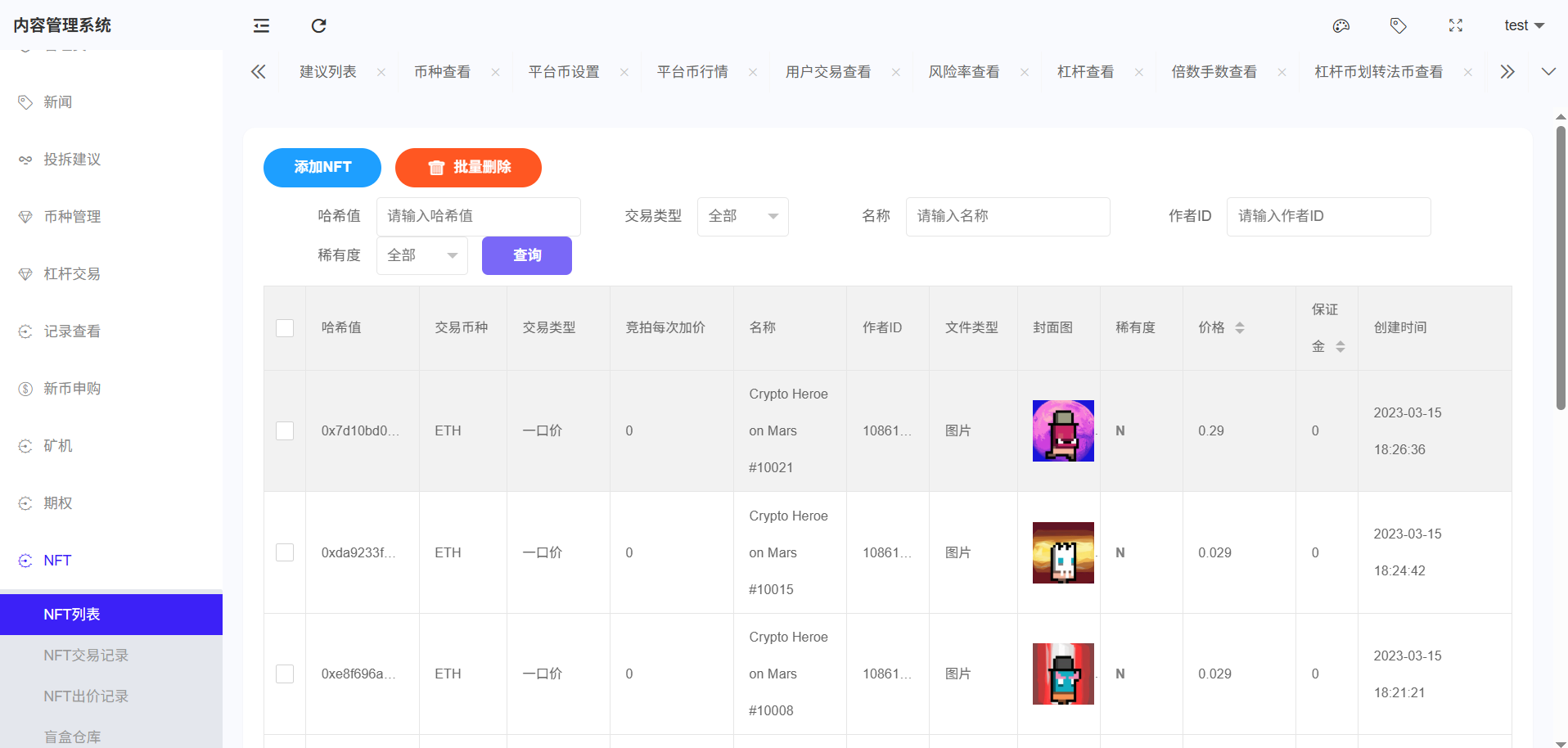The image size is (1568, 748).
Task: Click the 请输入哈希值 input field
Action: tap(478, 216)
